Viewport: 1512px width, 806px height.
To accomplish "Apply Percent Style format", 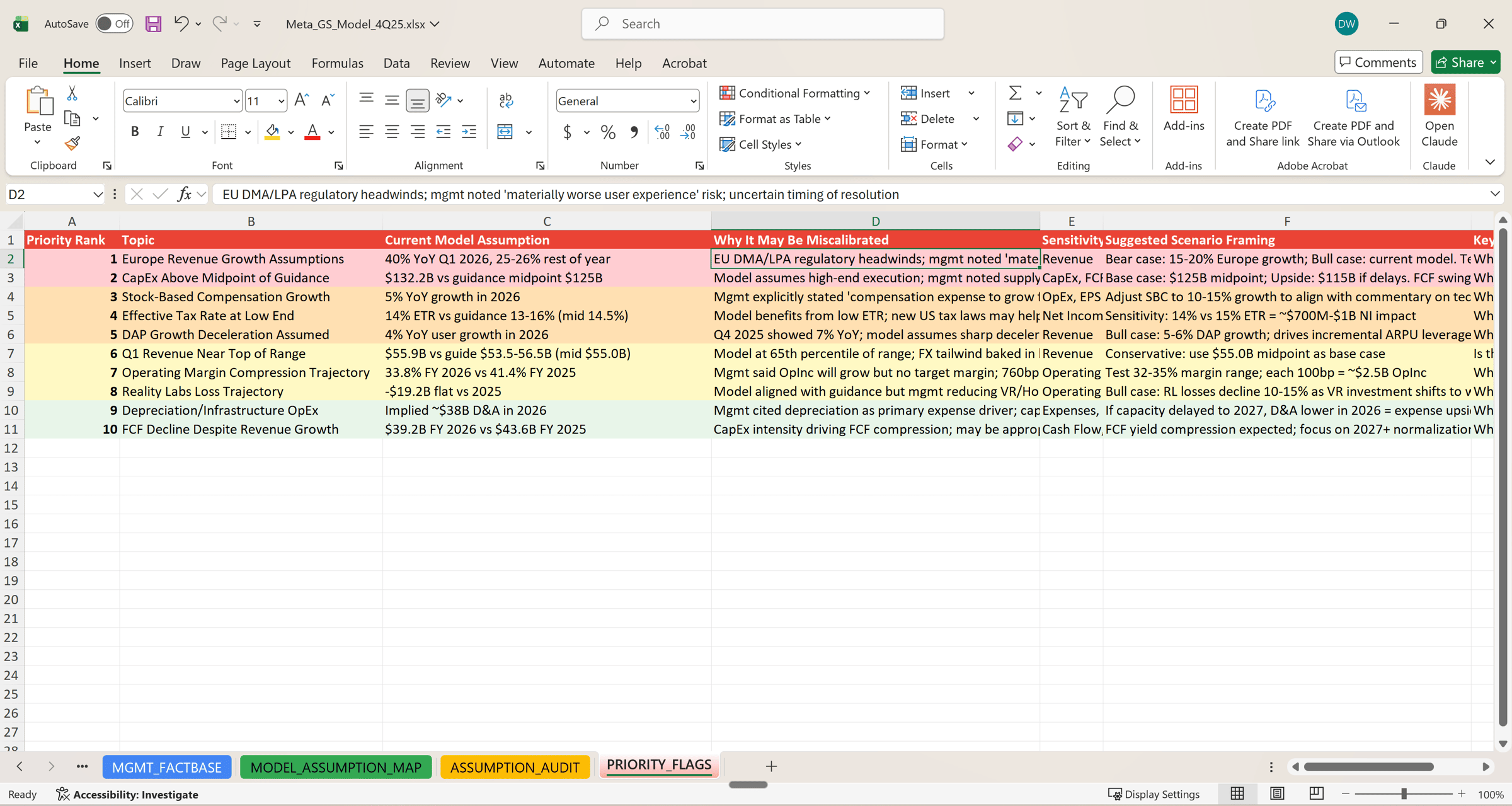I will pos(607,132).
